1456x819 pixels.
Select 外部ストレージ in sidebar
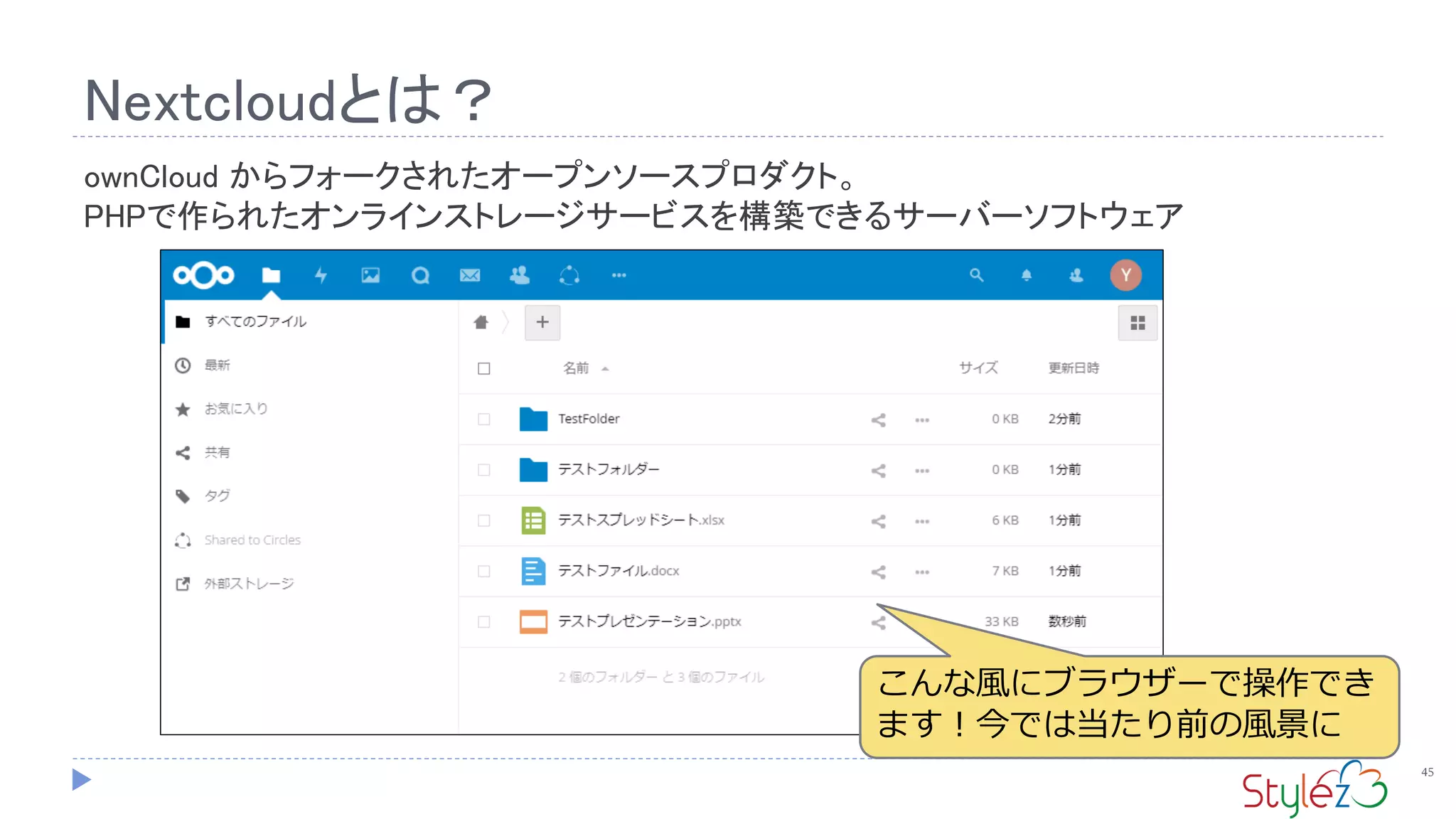pyautogui.click(x=311, y=583)
